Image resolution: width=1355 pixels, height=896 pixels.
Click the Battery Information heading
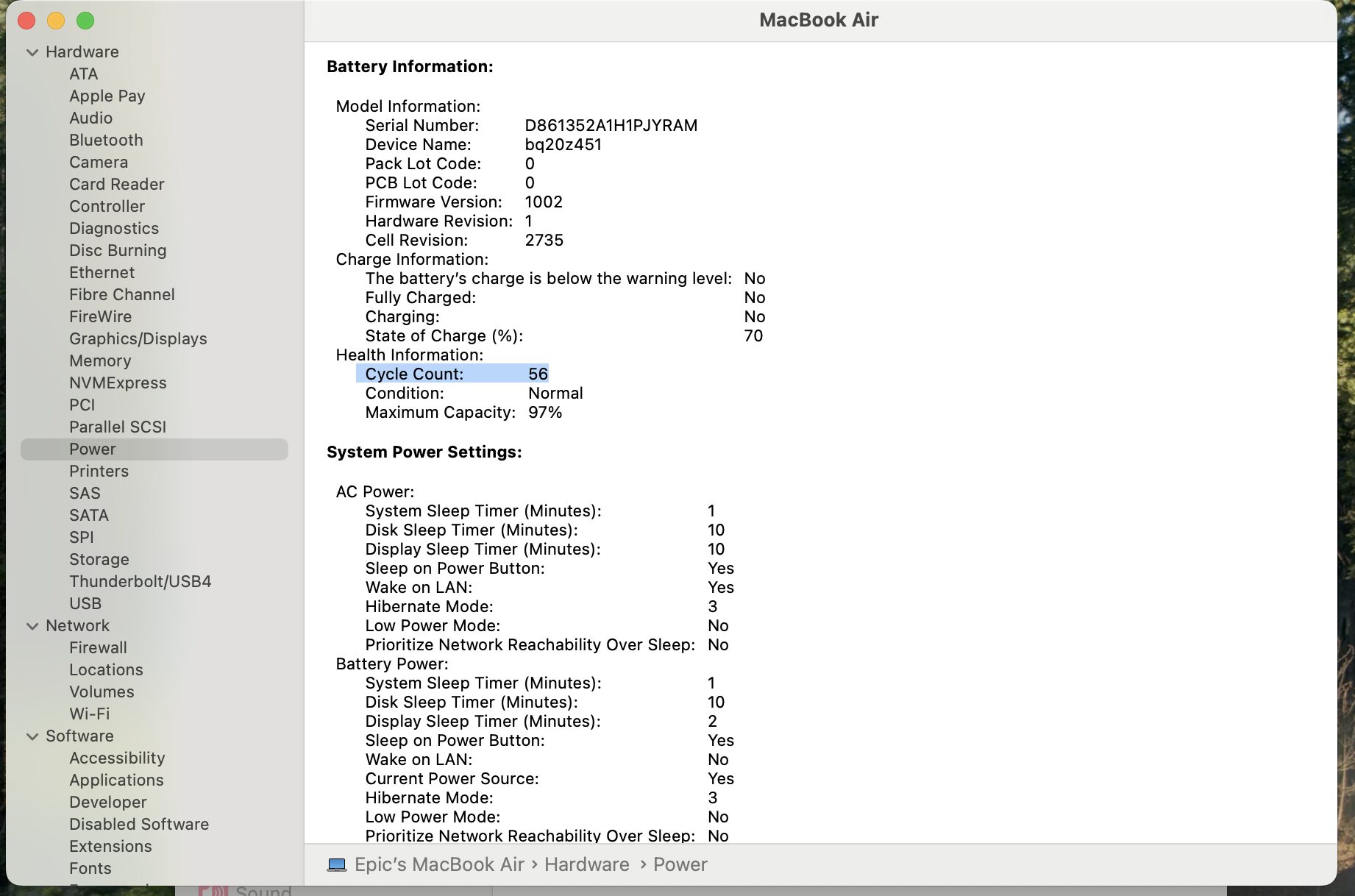coord(410,67)
